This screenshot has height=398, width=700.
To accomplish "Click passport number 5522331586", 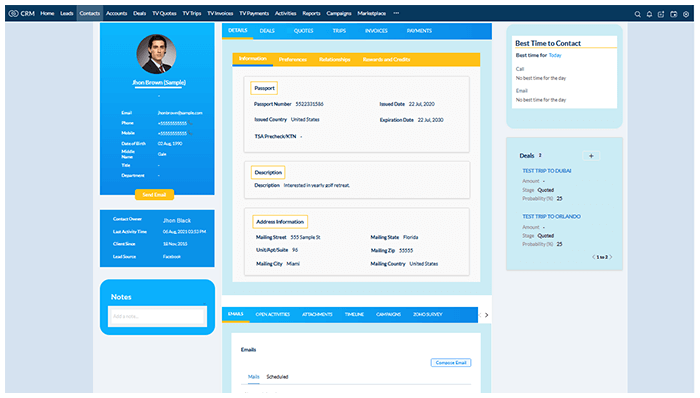I will 309,104.
